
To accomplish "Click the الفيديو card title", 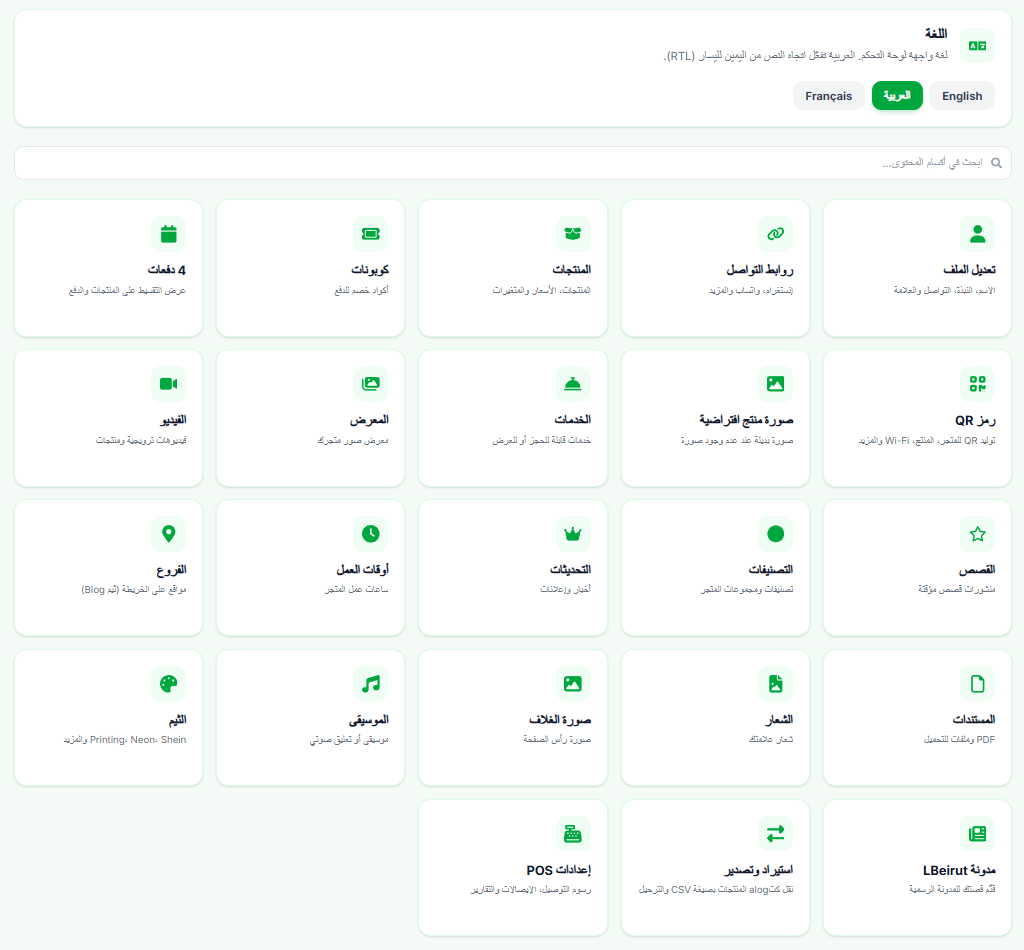I will 173,420.
